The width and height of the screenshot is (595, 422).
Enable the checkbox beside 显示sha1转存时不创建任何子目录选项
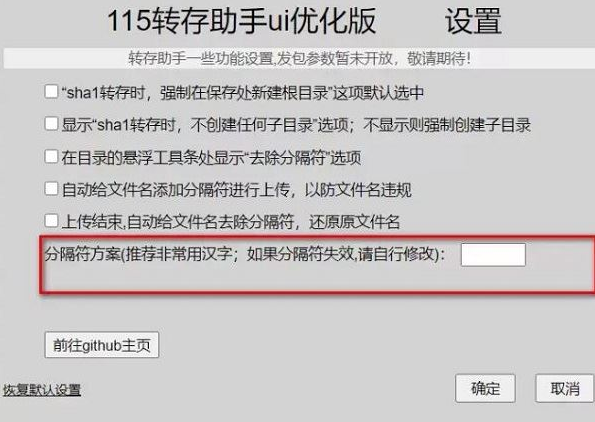pyautogui.click(x=51, y=124)
